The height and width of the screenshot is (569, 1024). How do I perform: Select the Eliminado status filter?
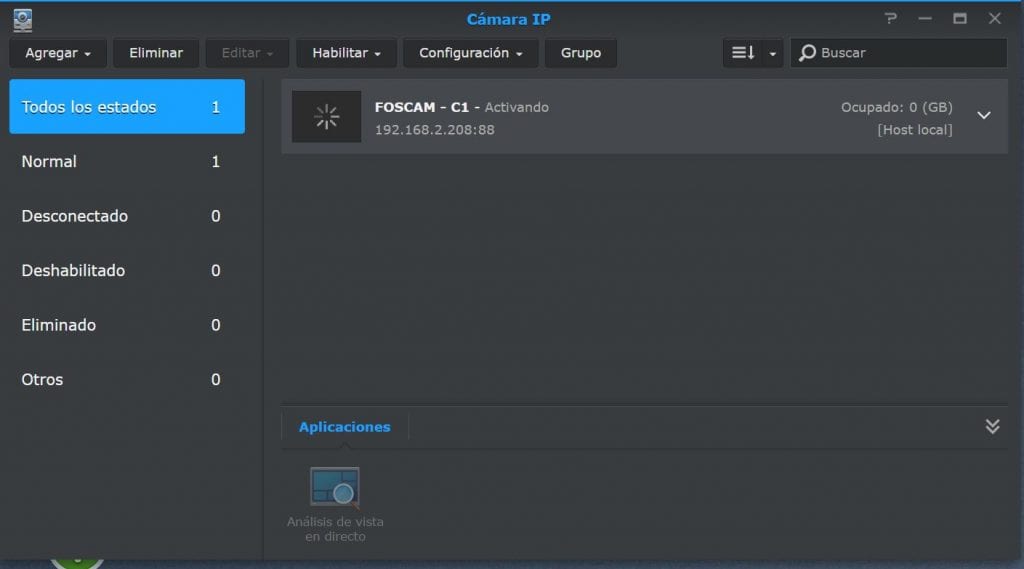127,325
